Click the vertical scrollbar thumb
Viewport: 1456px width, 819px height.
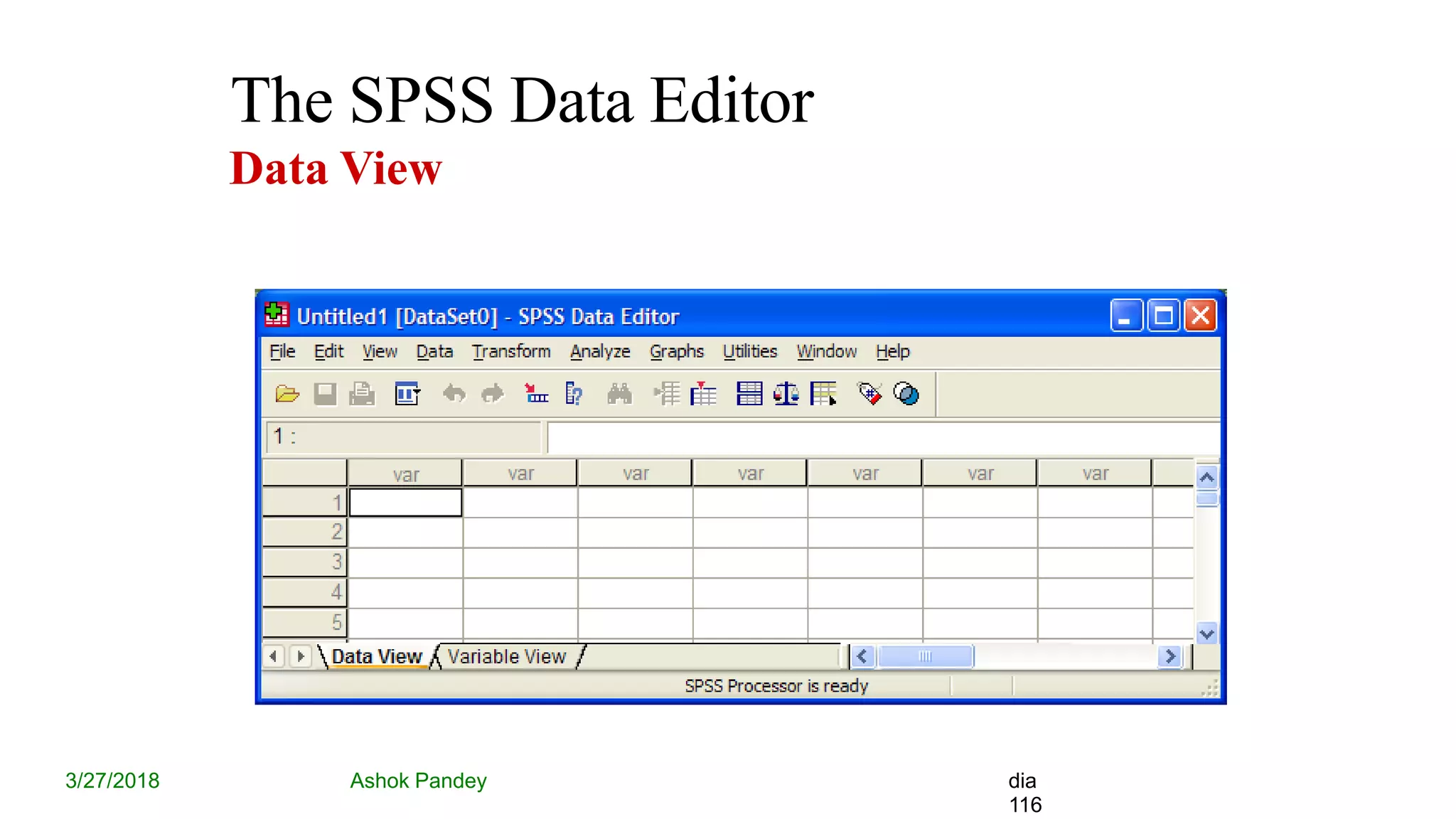(x=1206, y=498)
